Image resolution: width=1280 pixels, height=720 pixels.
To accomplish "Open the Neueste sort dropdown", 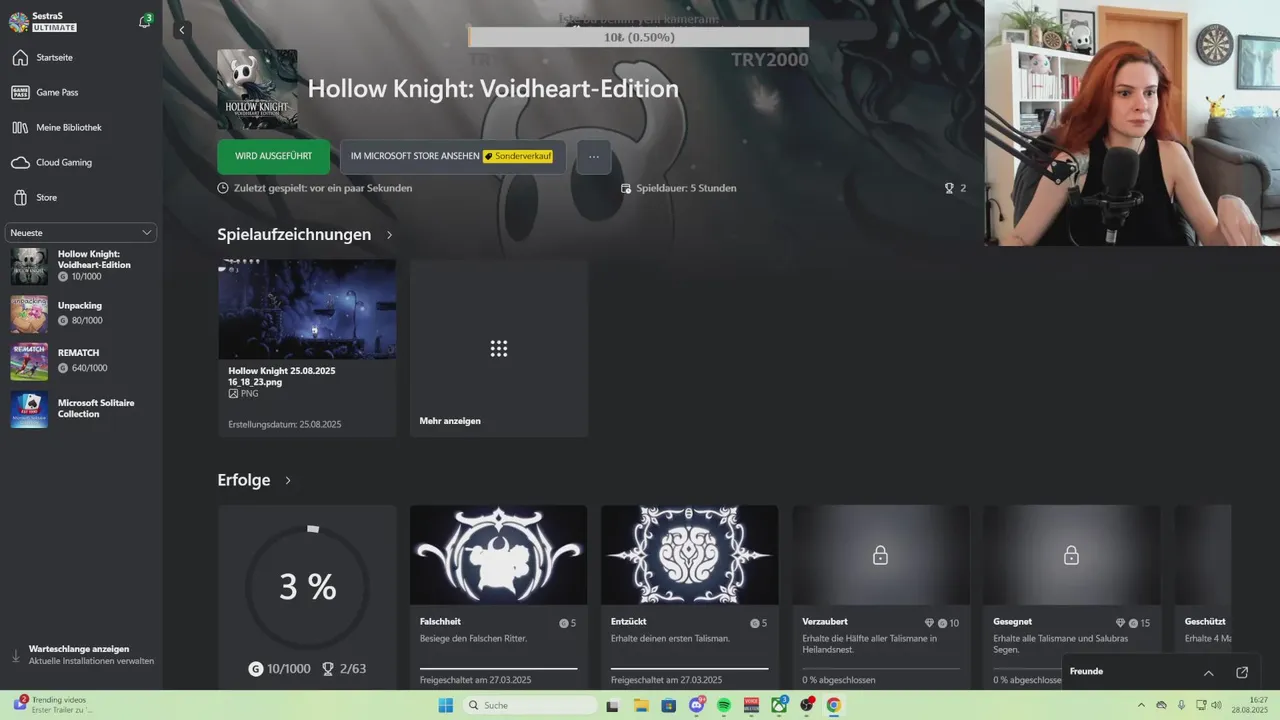I will click(81, 232).
